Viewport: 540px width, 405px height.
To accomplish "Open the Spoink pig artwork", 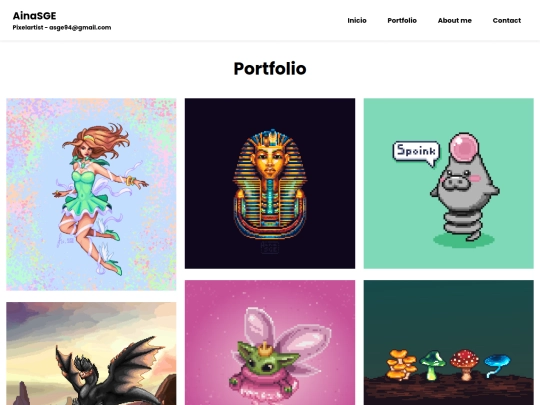I will click(x=449, y=183).
